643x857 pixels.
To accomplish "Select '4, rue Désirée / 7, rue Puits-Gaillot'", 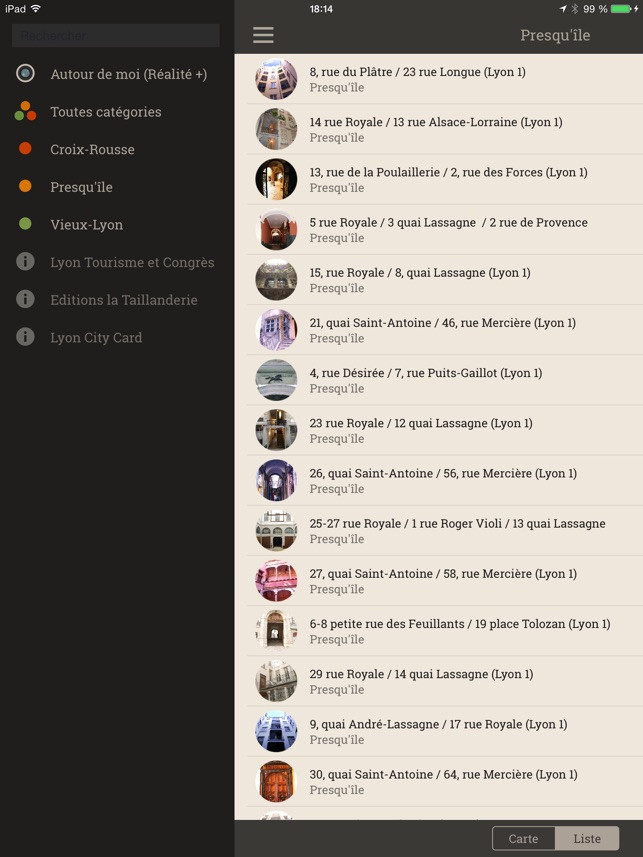I will [x=425, y=373].
